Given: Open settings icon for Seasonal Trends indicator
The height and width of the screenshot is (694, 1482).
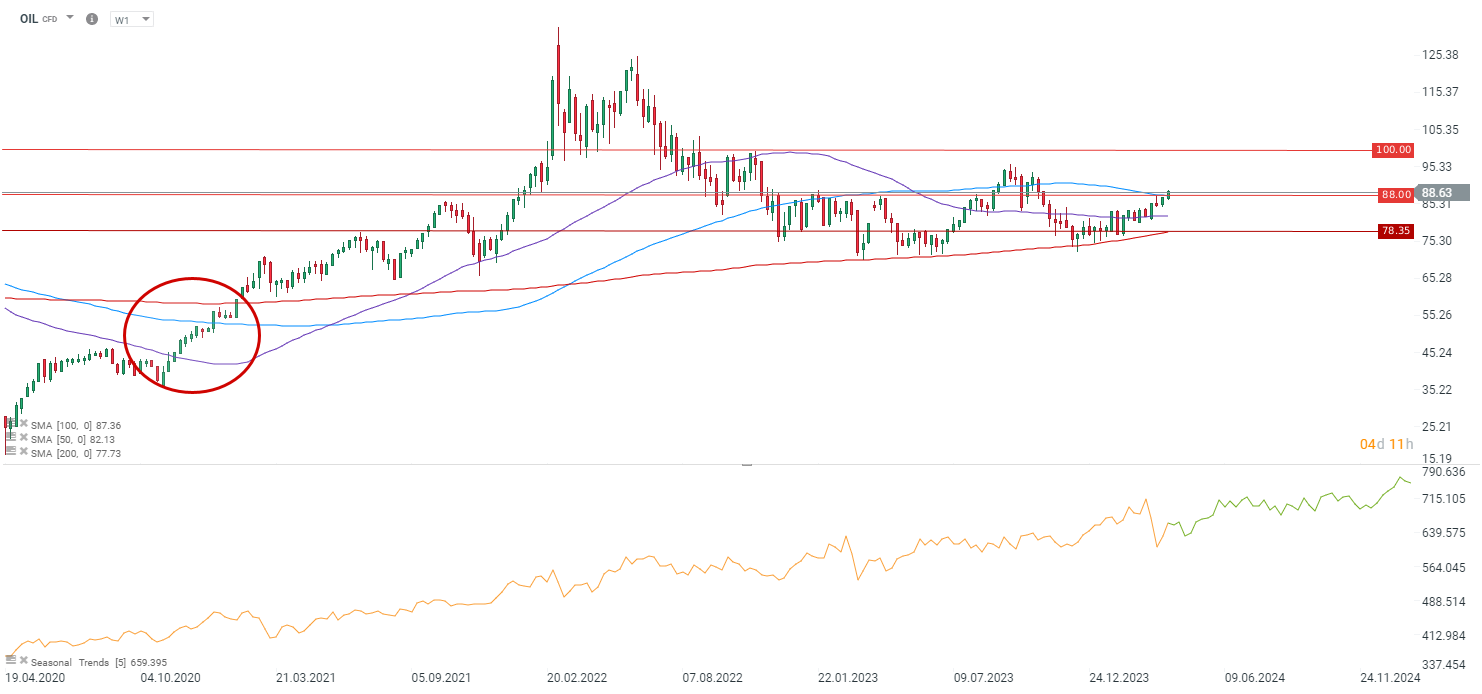Looking at the screenshot, I should pos(11,661).
